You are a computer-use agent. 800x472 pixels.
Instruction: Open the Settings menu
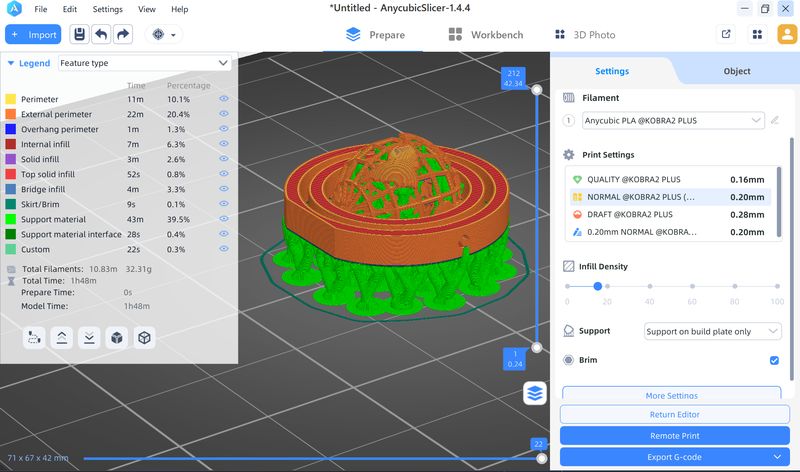tap(108, 9)
